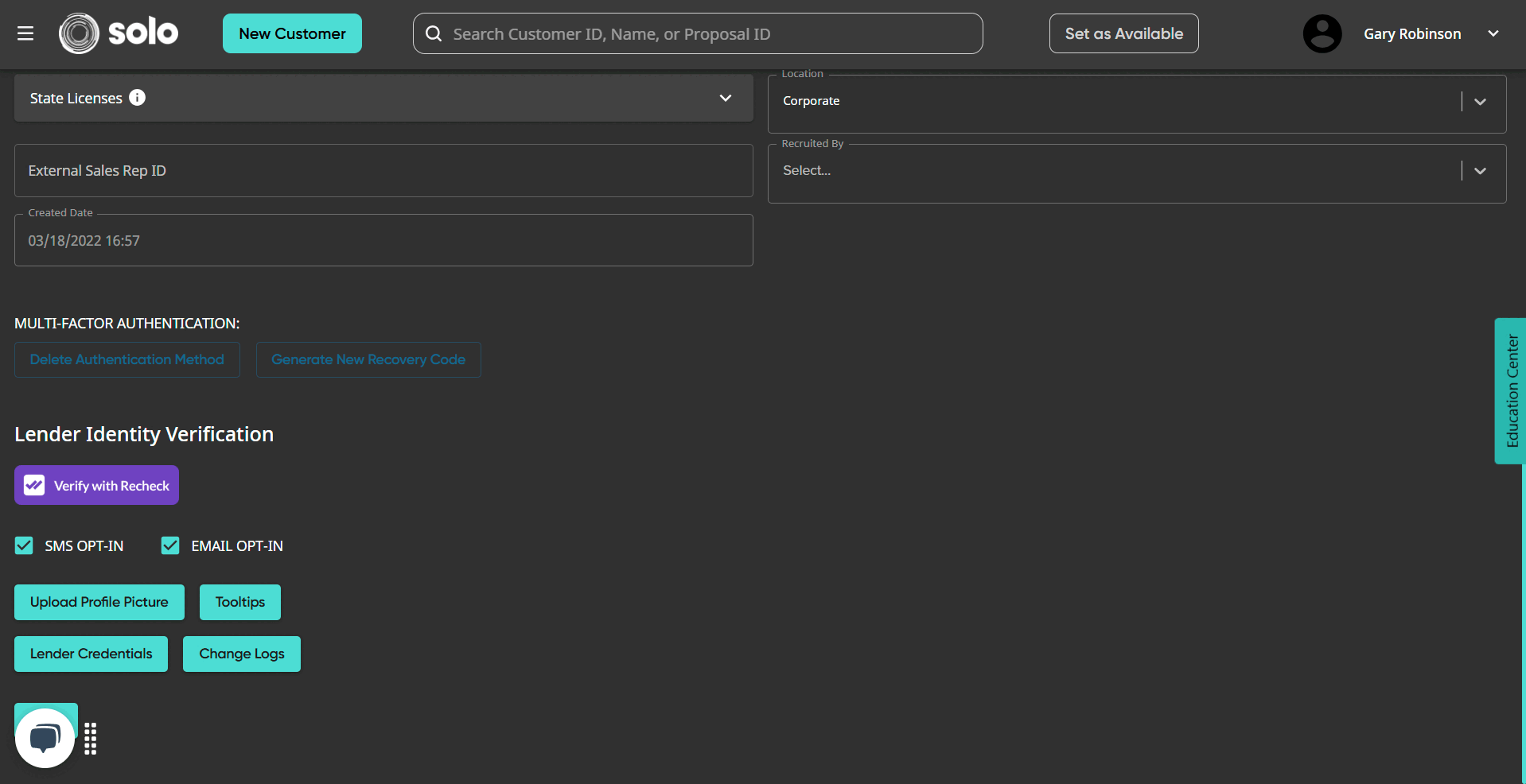Image resolution: width=1526 pixels, height=784 pixels.
Task: Uncheck the SMS OPT-IN checkbox
Action: (x=24, y=545)
